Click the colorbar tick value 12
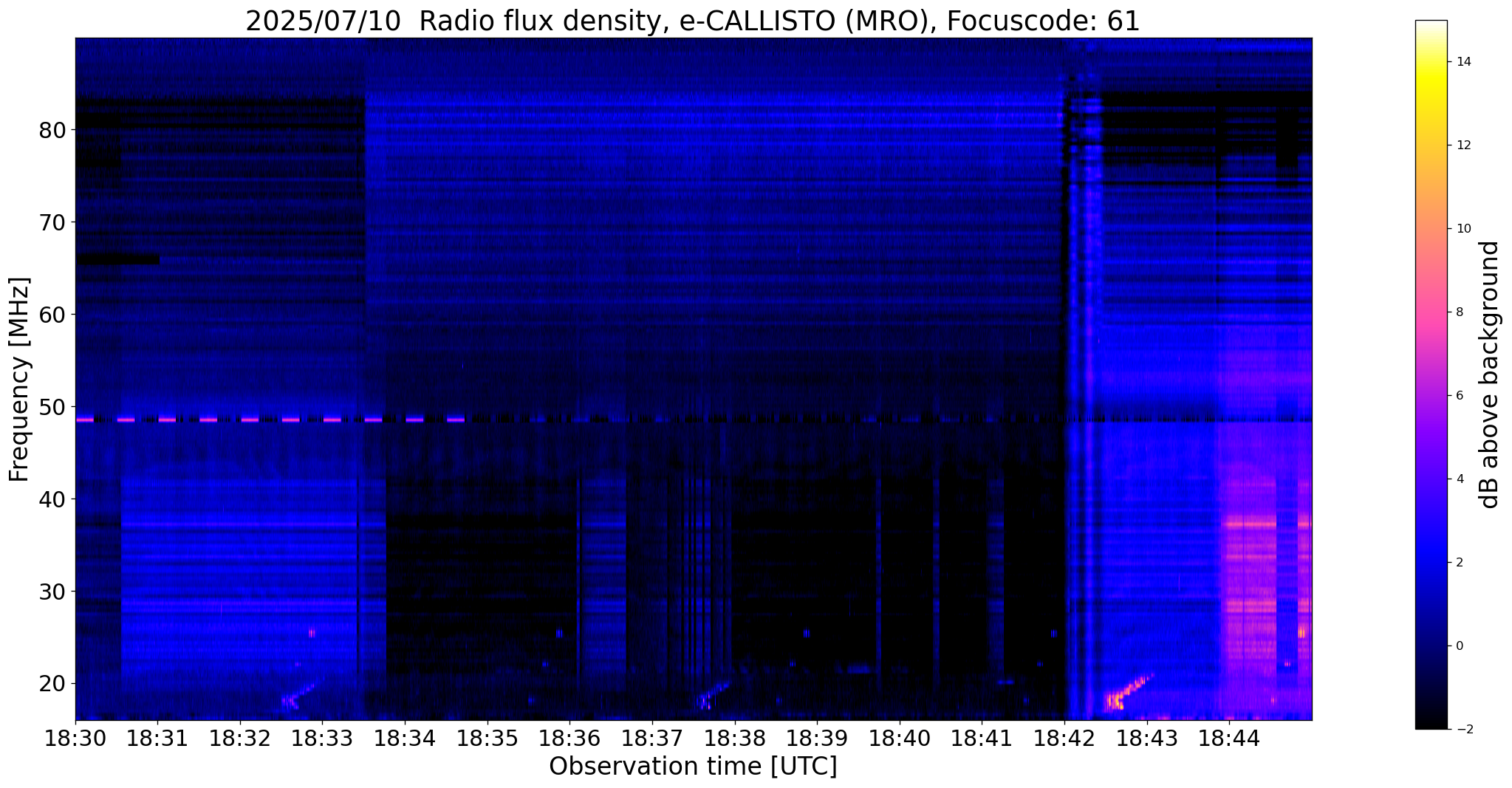The image size is (1512, 788). 1463,145
